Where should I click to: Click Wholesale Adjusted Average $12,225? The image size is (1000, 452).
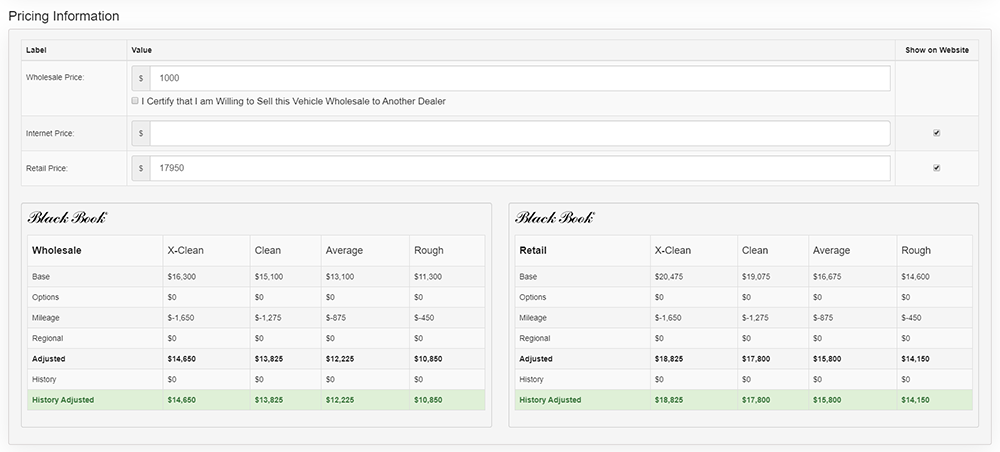(x=340, y=359)
